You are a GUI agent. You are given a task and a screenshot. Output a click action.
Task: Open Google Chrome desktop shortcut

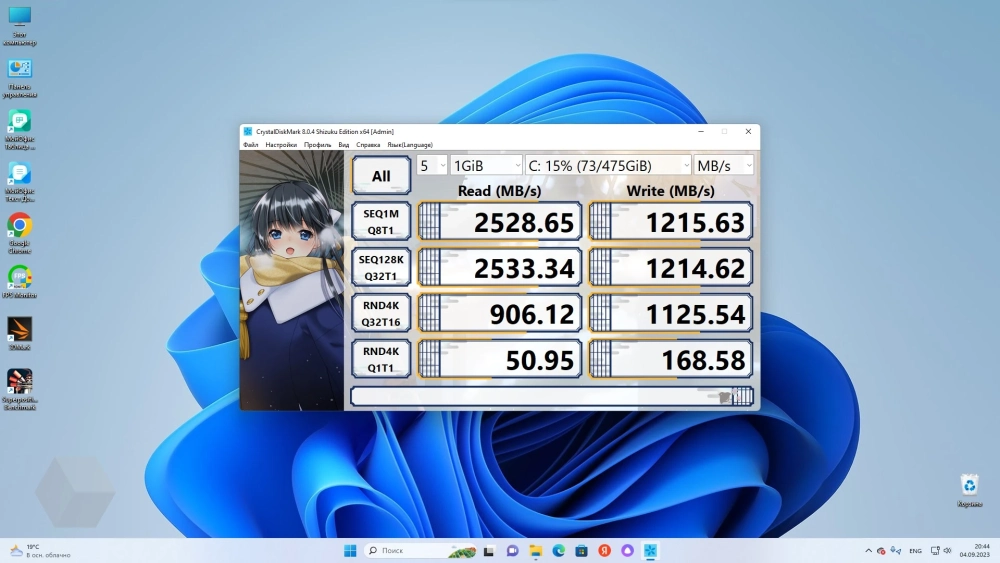click(19, 226)
